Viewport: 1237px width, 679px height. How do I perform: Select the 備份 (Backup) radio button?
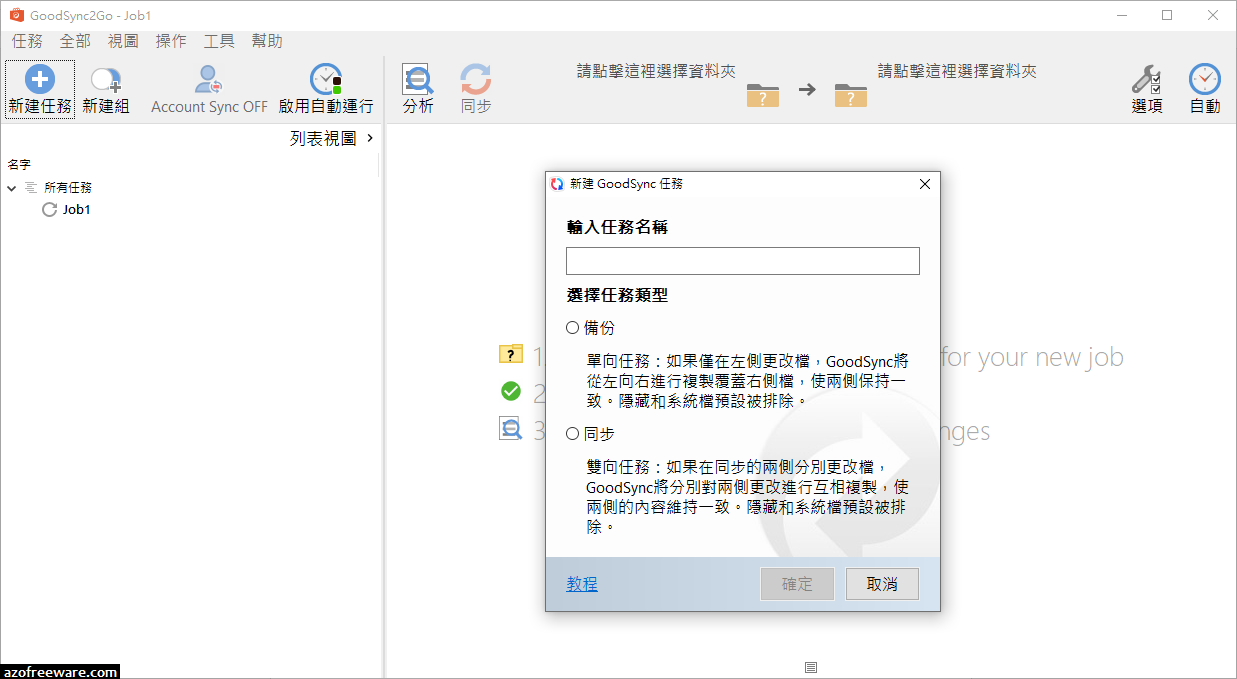[573, 328]
